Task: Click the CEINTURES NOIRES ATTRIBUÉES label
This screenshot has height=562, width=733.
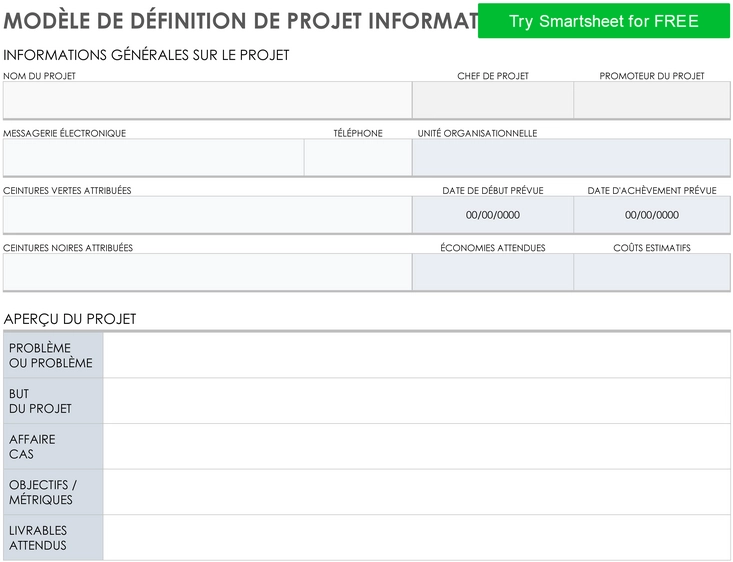Action: coord(68,248)
